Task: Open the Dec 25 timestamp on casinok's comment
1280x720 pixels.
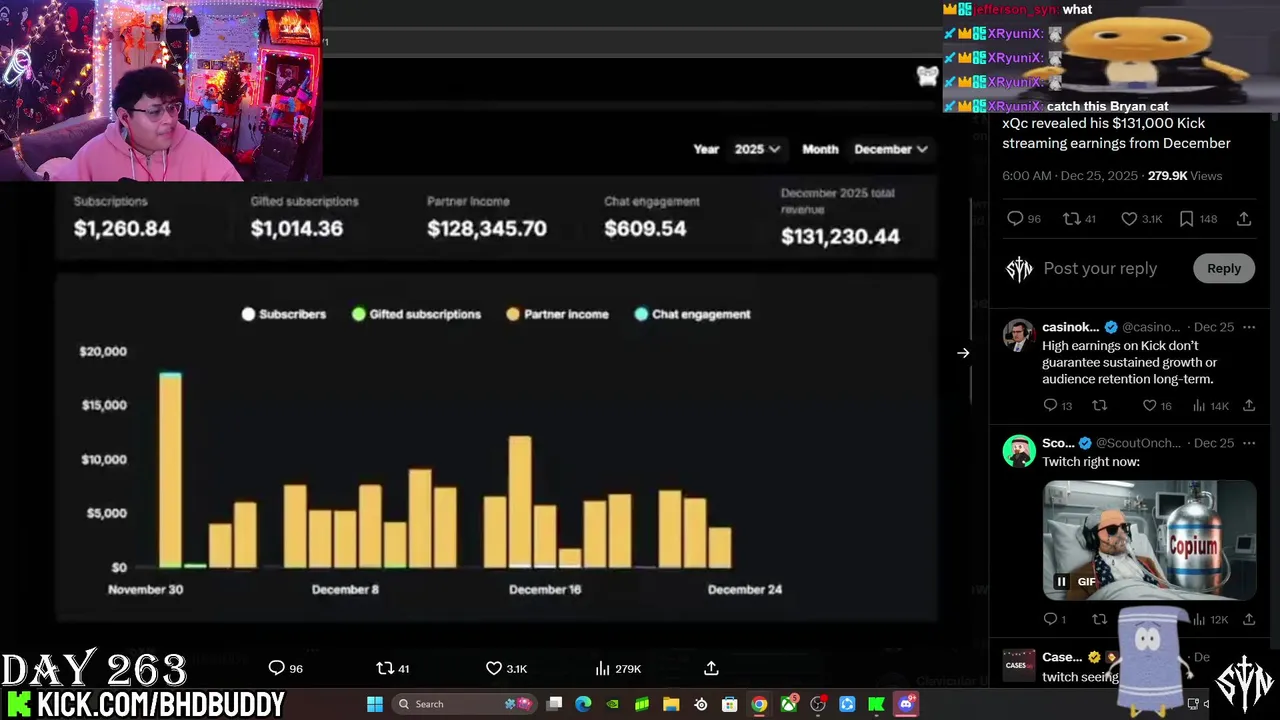Action: point(1214,327)
